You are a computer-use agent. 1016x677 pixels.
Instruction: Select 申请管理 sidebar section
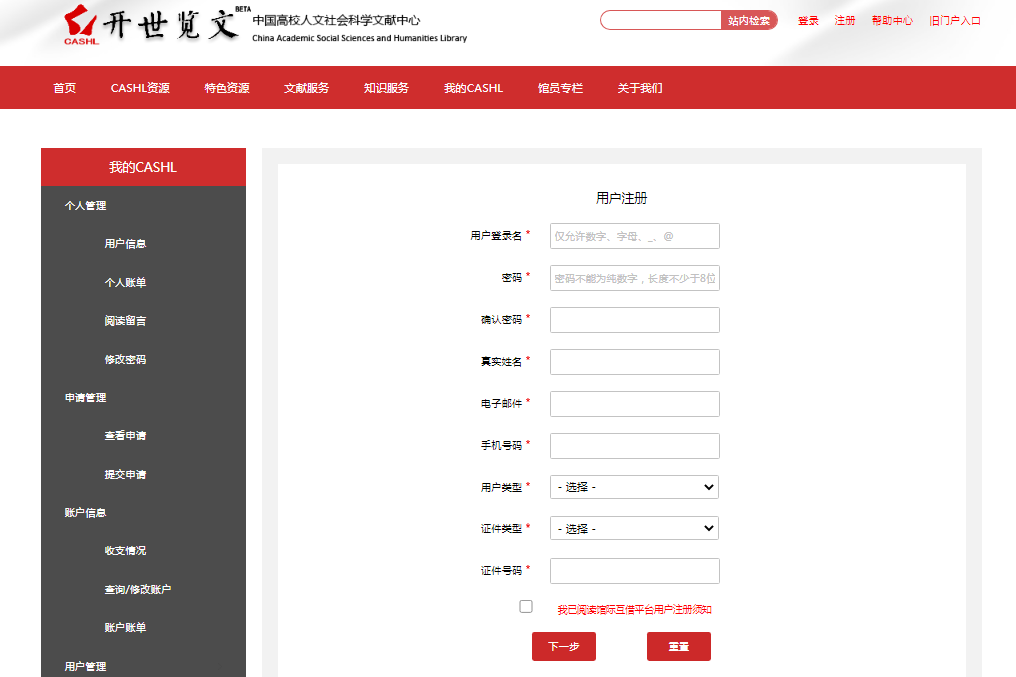pyautogui.click(x=86, y=398)
